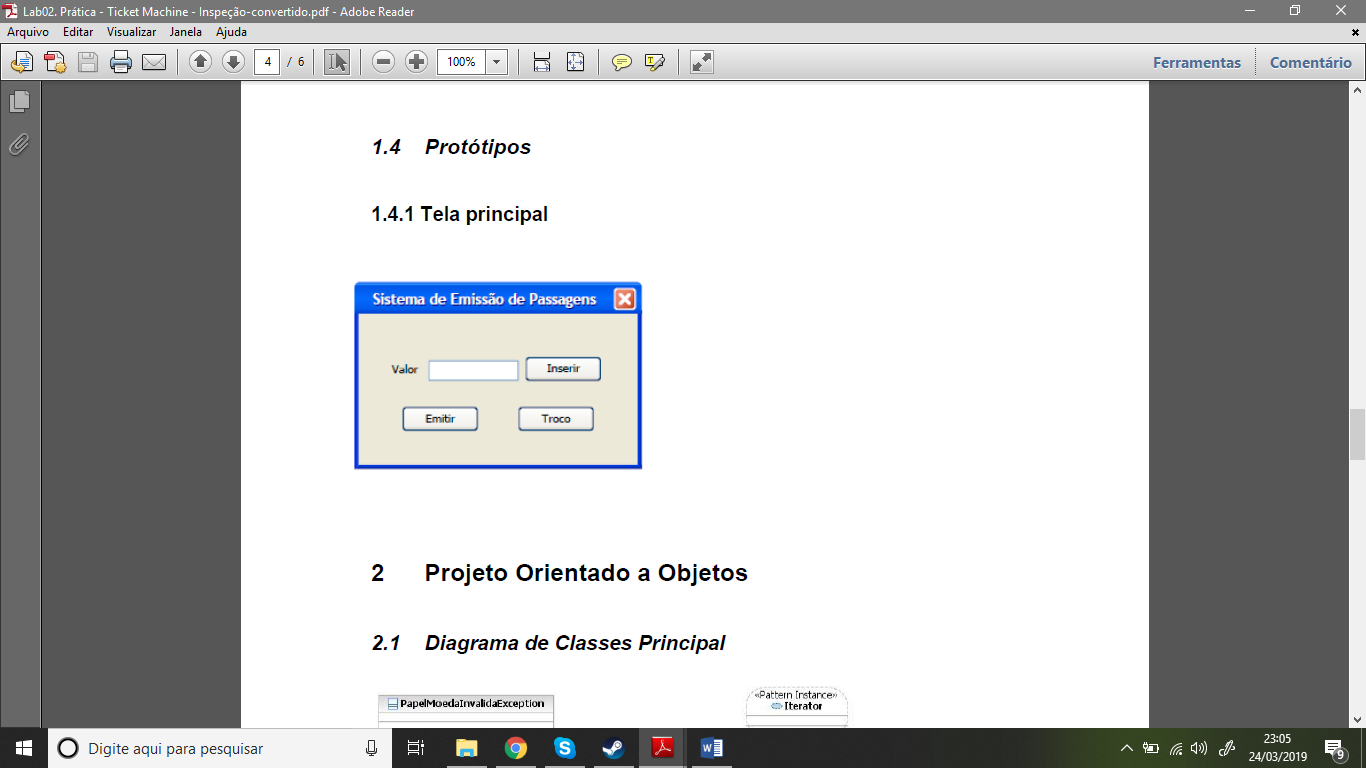Click the battery status tray icon
The width and height of the screenshot is (1366, 768).
click(1151, 748)
